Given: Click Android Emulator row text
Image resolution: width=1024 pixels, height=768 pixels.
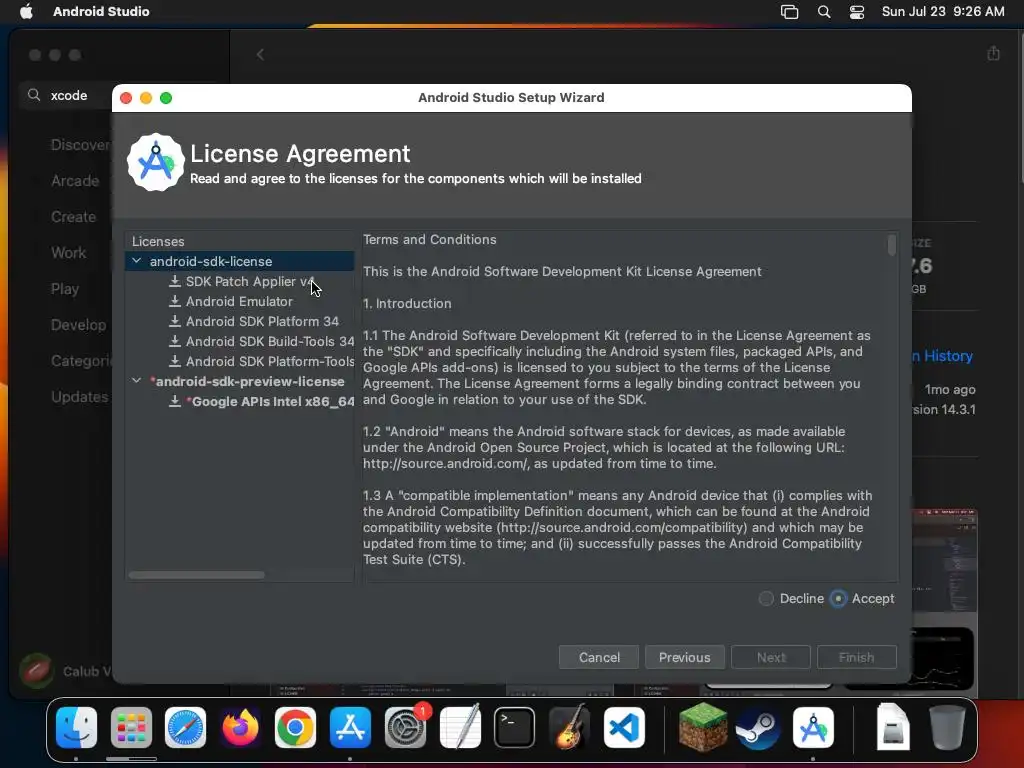Looking at the screenshot, I should [239, 301].
